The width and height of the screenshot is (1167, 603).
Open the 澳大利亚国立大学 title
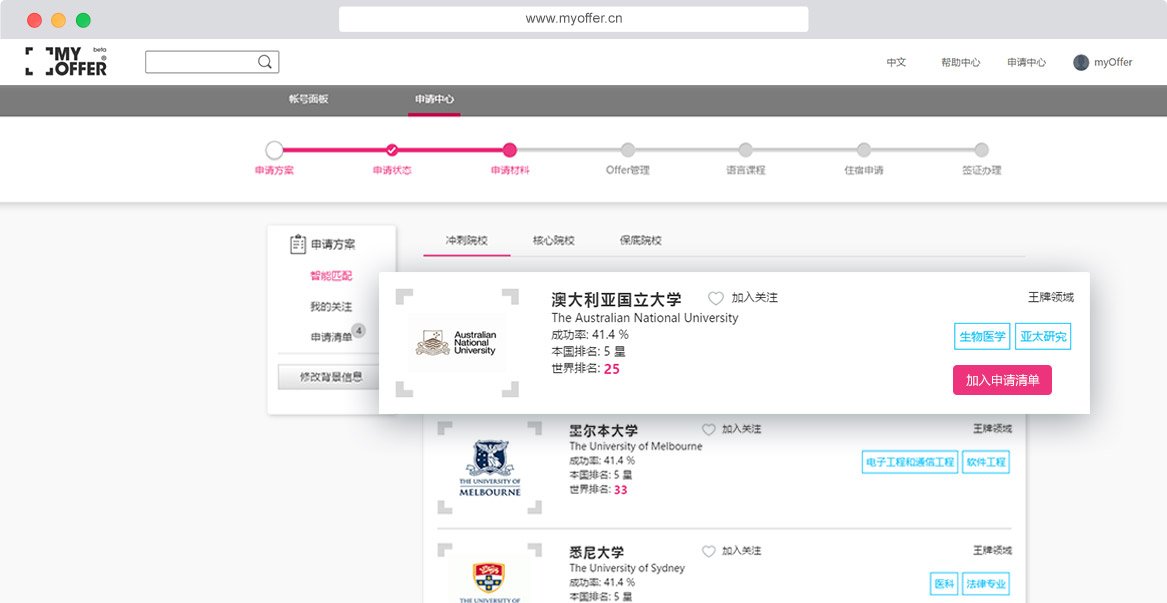(616, 300)
